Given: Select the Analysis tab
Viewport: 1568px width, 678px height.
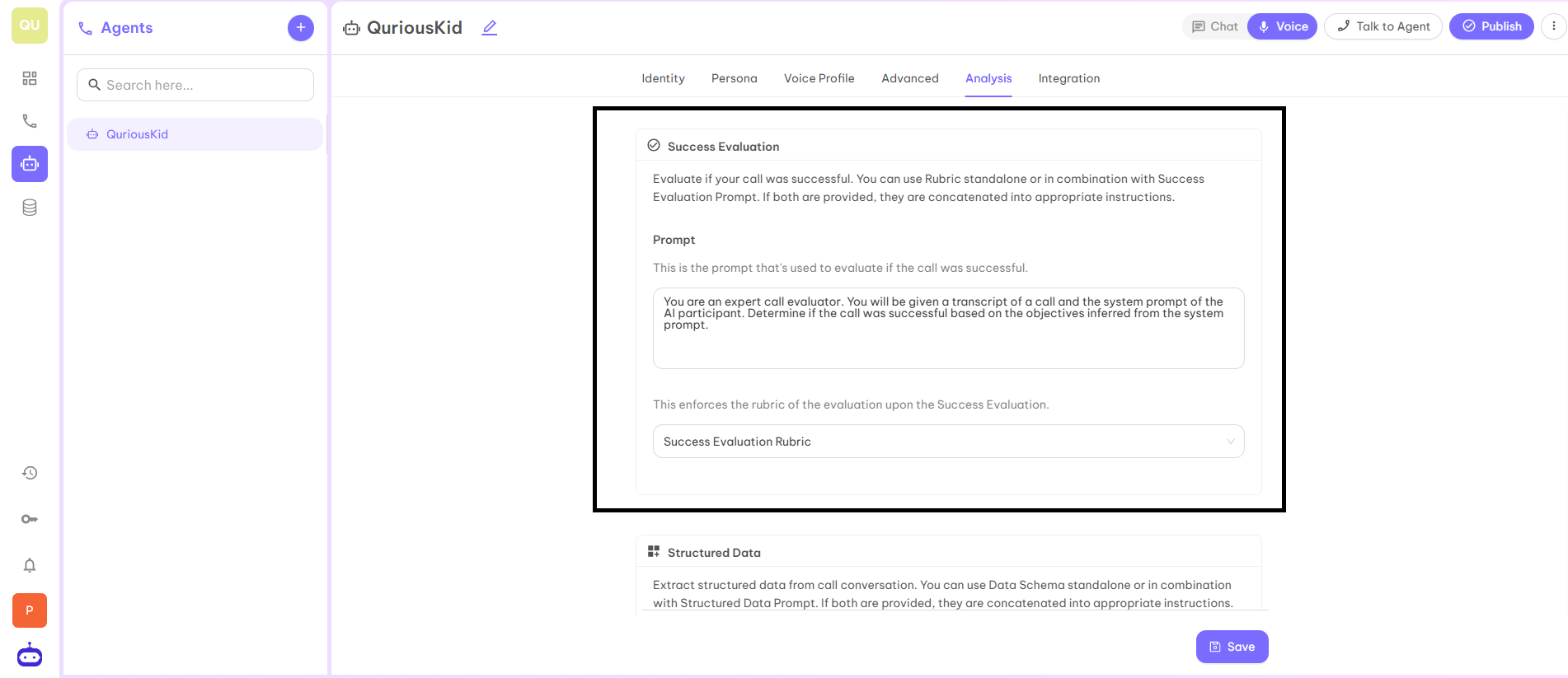Looking at the screenshot, I should coord(988,78).
